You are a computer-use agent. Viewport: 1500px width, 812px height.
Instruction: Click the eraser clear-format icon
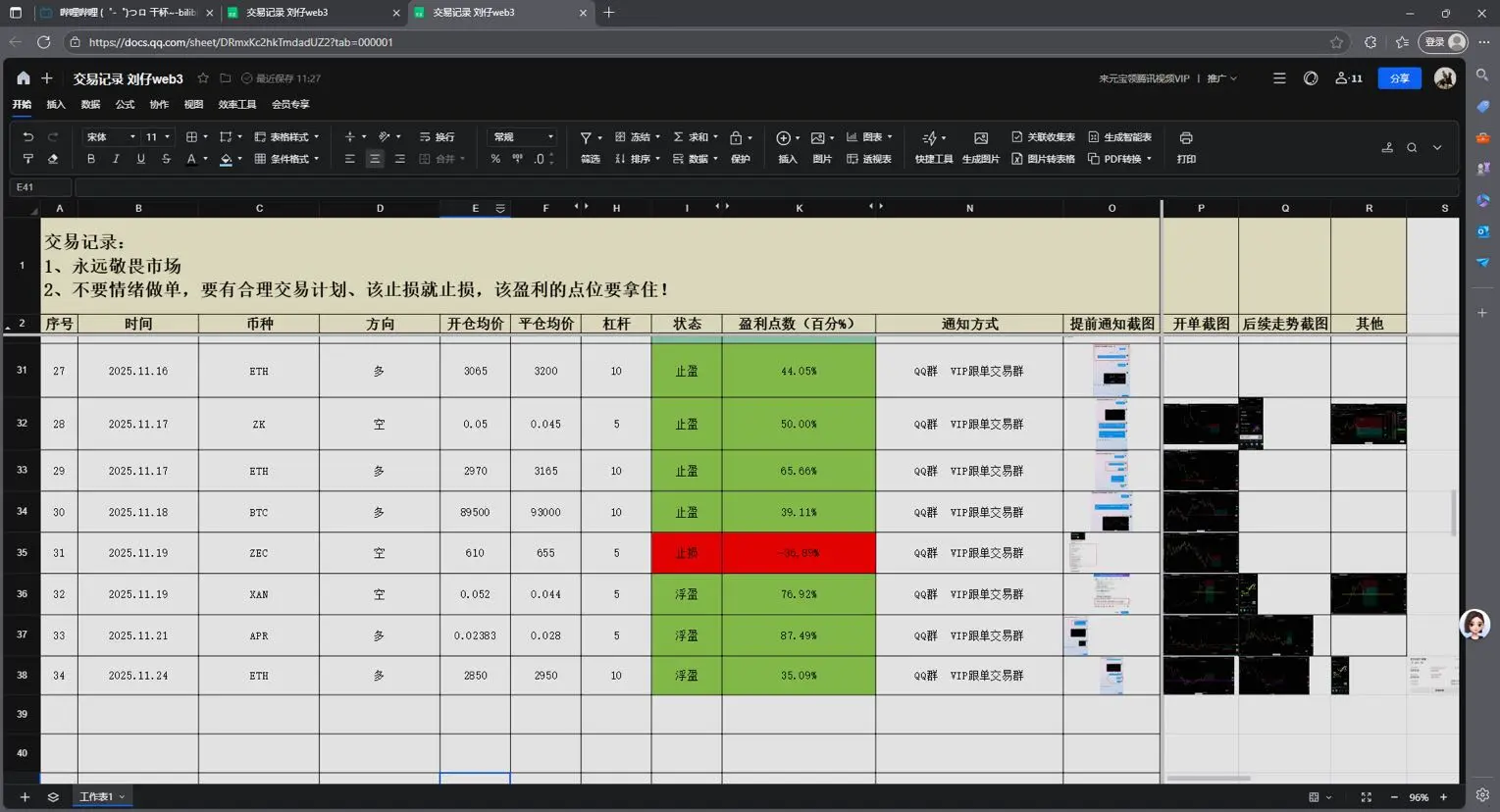pyautogui.click(x=53, y=159)
